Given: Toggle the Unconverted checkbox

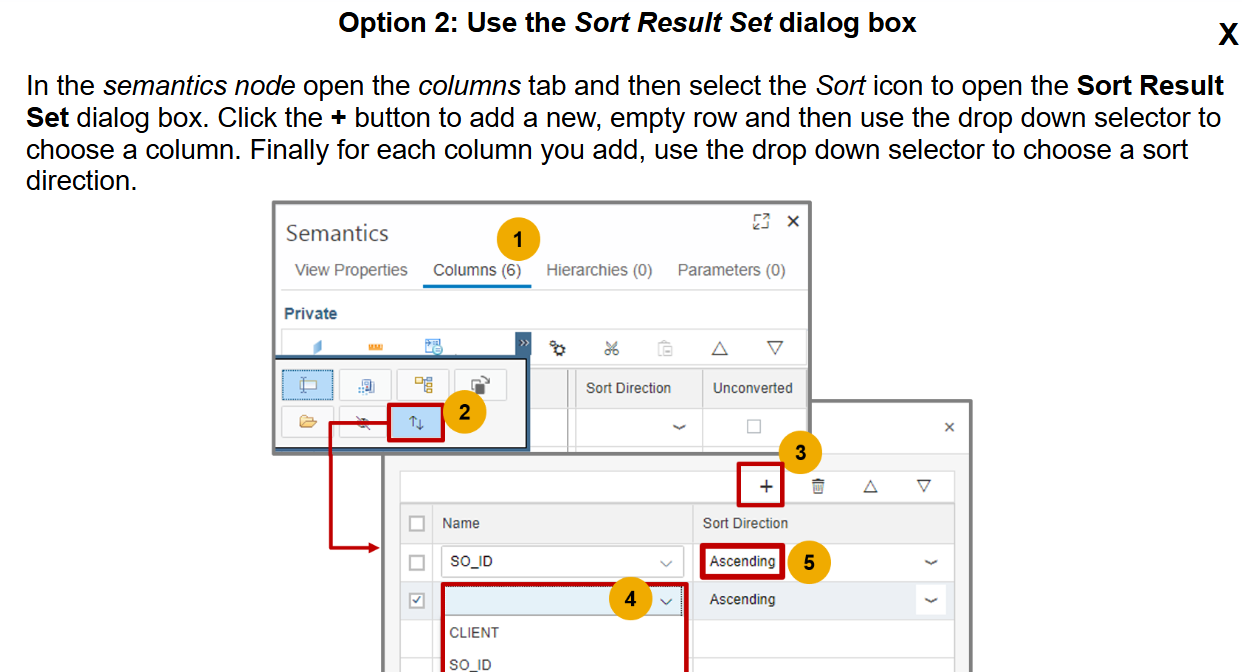Looking at the screenshot, I should point(753,427).
